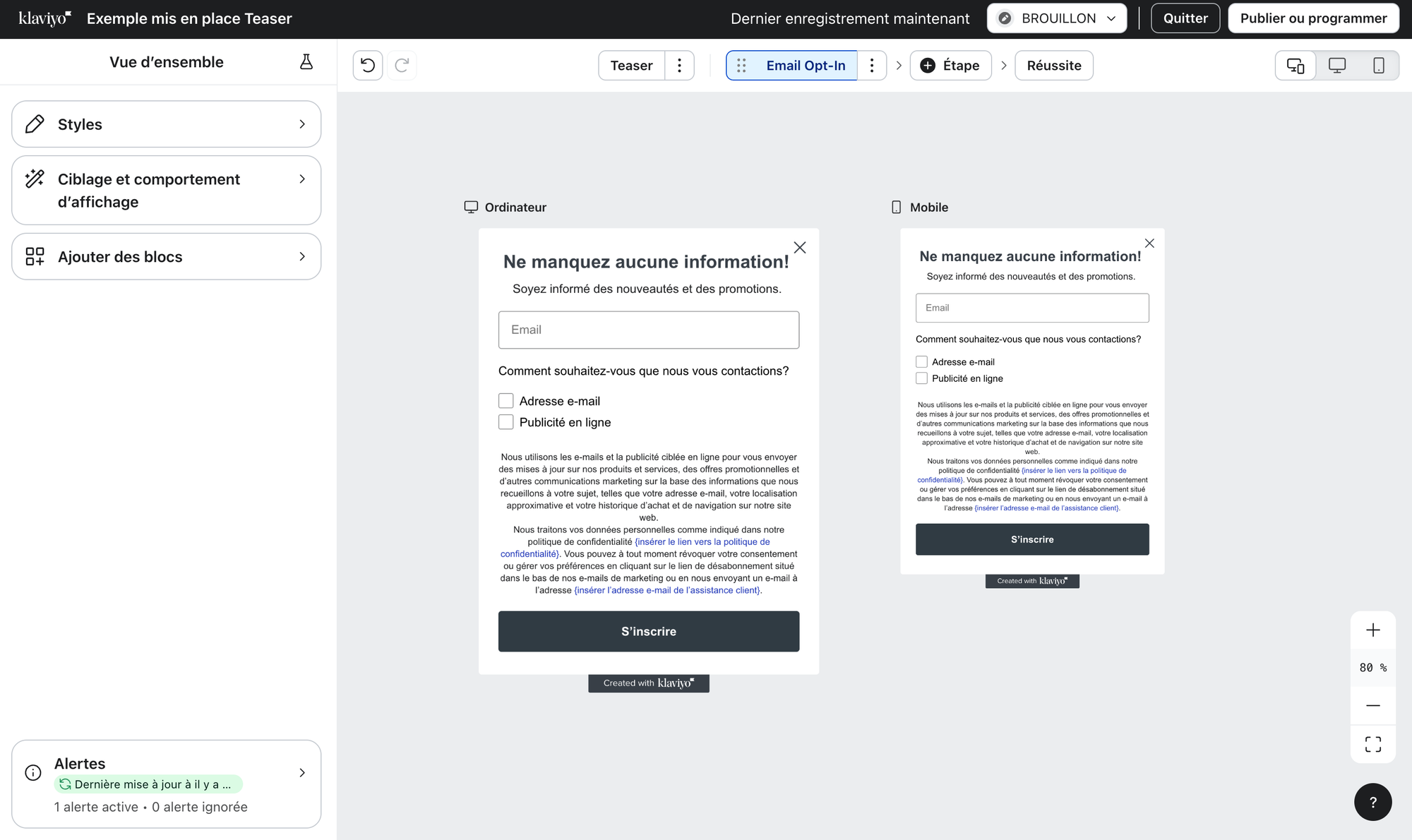
Task: Open the help question mark button
Action: 1373,802
